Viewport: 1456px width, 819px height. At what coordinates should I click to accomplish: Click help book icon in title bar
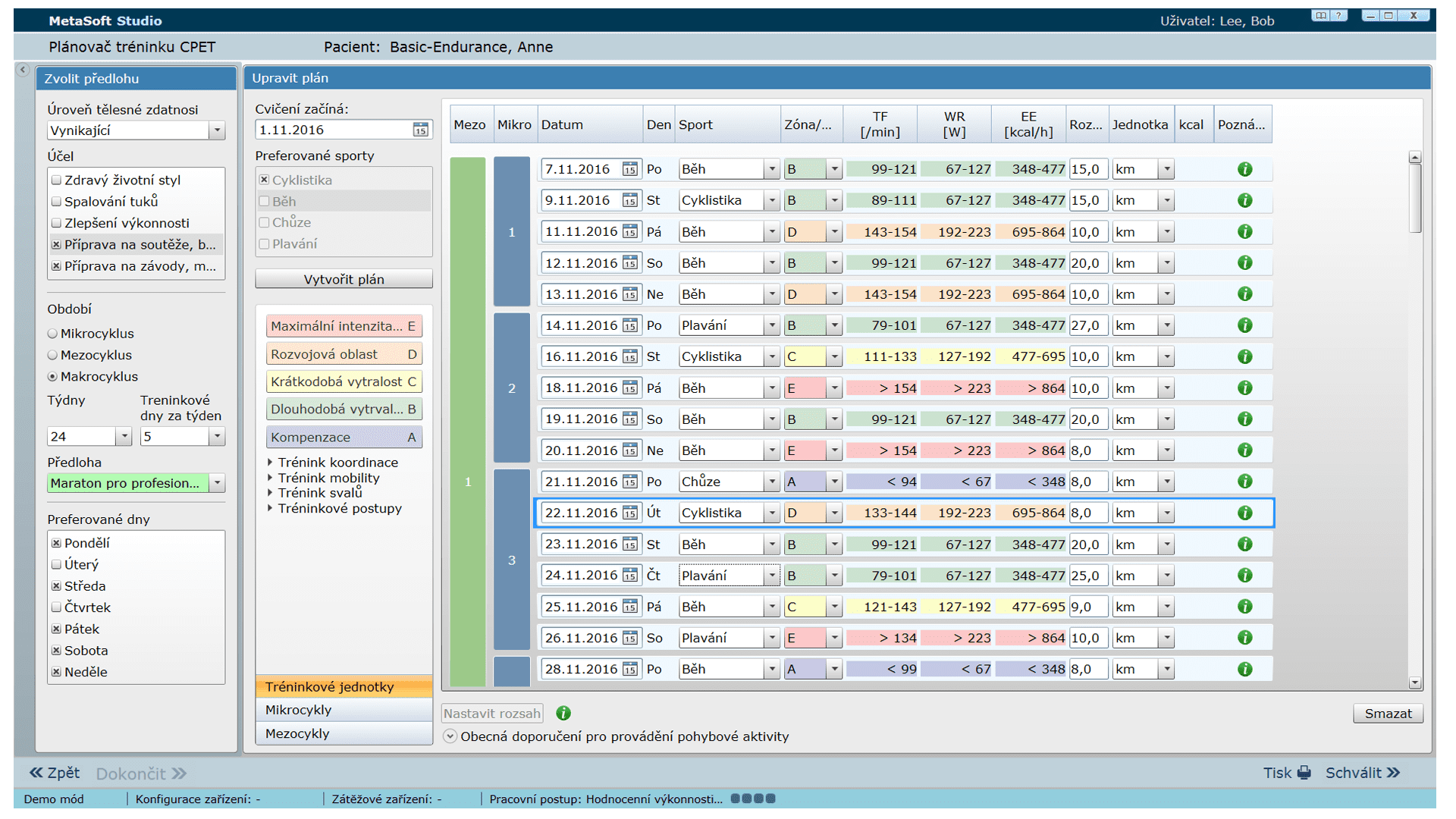tap(1320, 16)
